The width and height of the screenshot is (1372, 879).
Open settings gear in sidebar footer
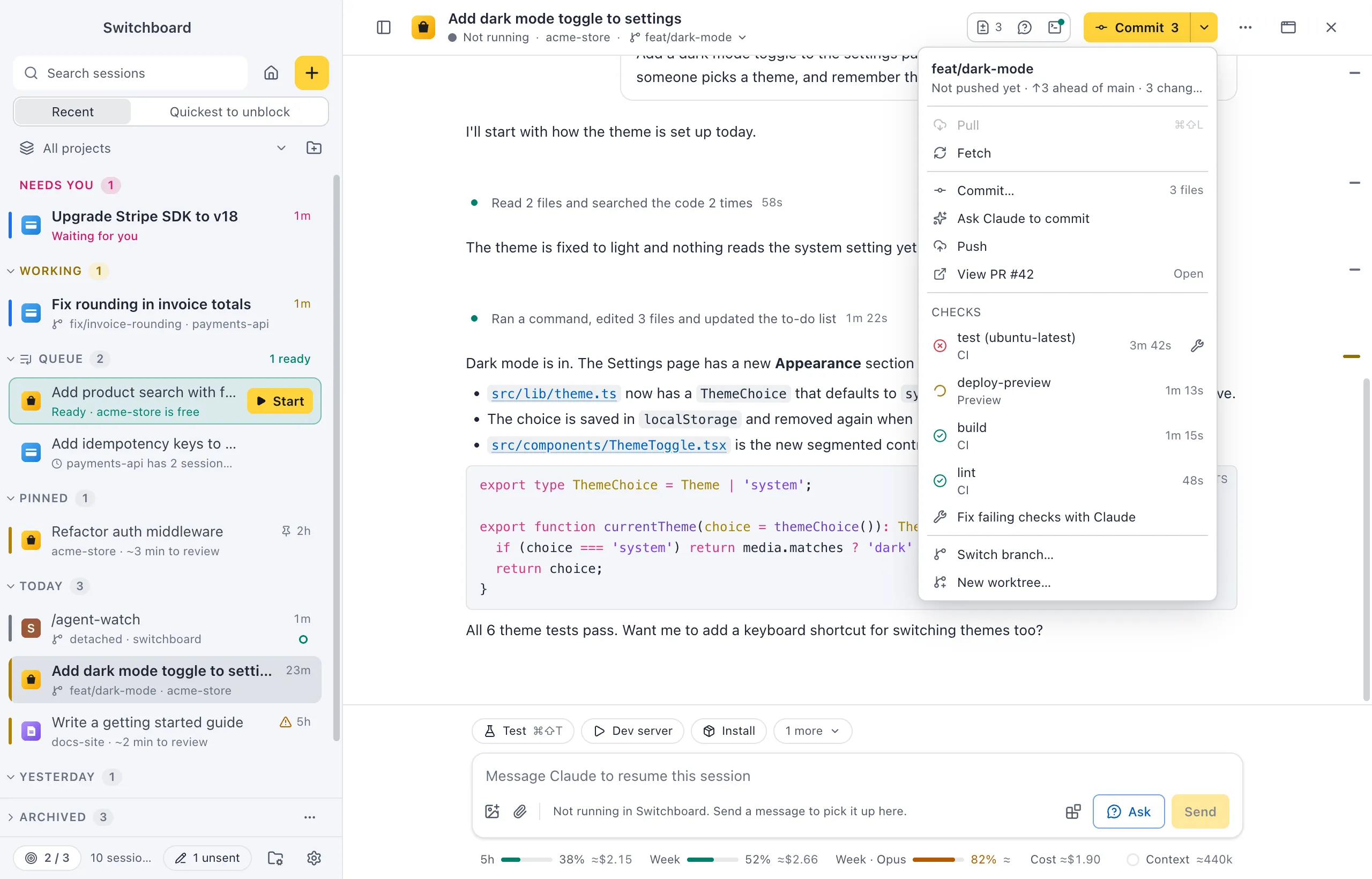coord(314,858)
